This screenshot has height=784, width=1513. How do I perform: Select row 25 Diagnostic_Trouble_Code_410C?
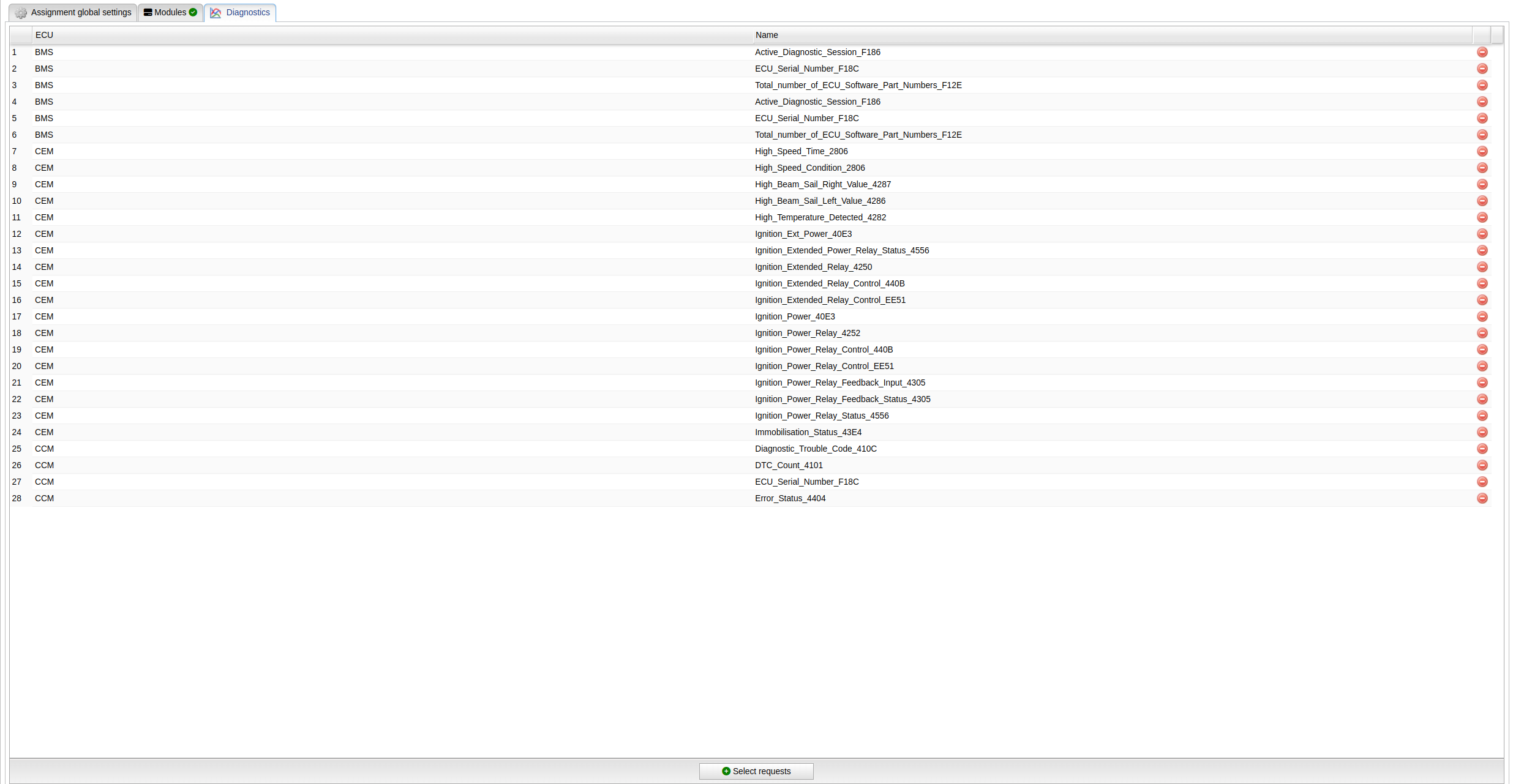[815, 449]
